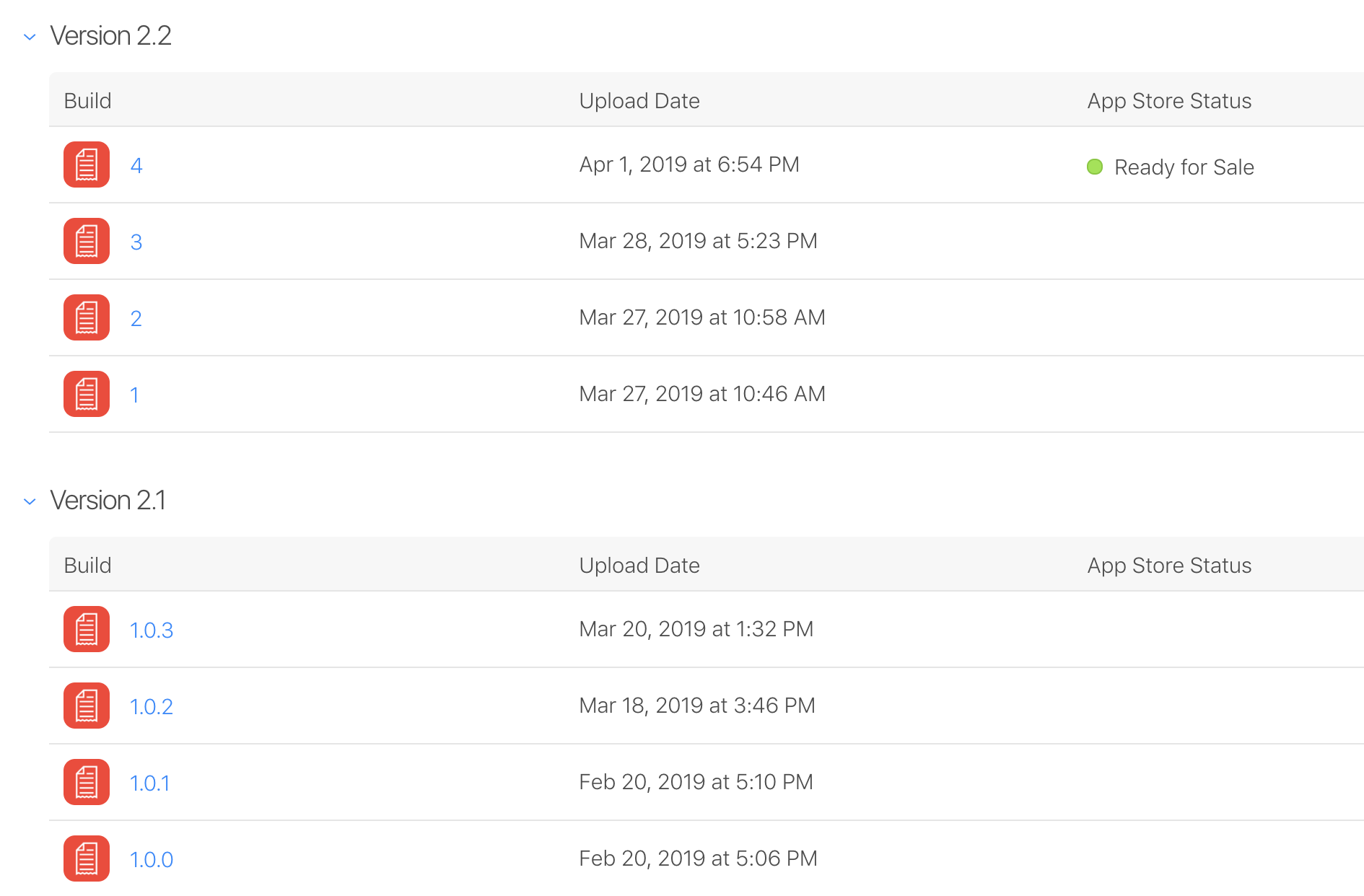Collapse the Version 2.2 section chevron
Image resolution: width=1364 pixels, height=896 pixels.
click(30, 37)
